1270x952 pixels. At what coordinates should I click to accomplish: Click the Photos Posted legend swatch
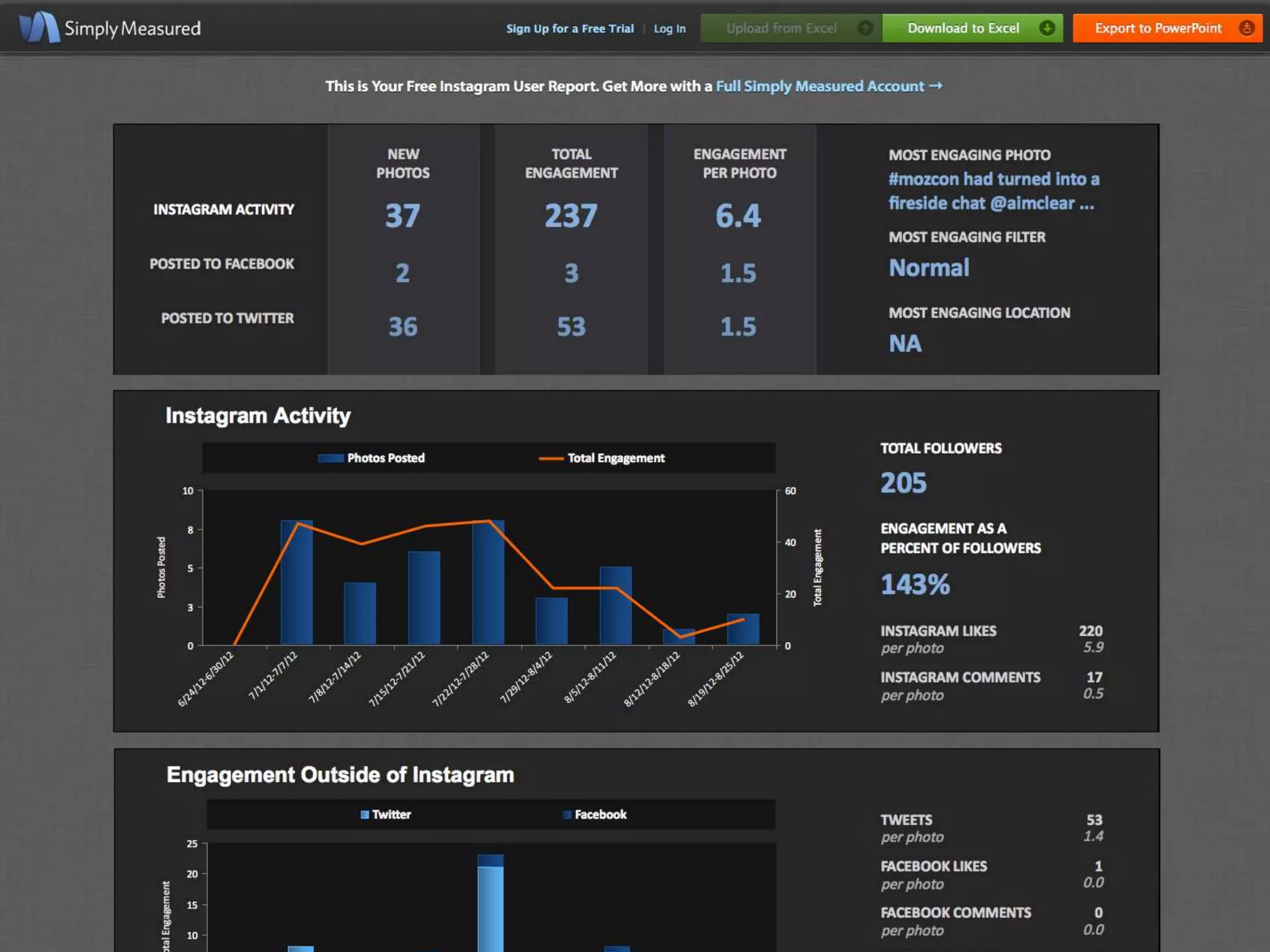(331, 458)
